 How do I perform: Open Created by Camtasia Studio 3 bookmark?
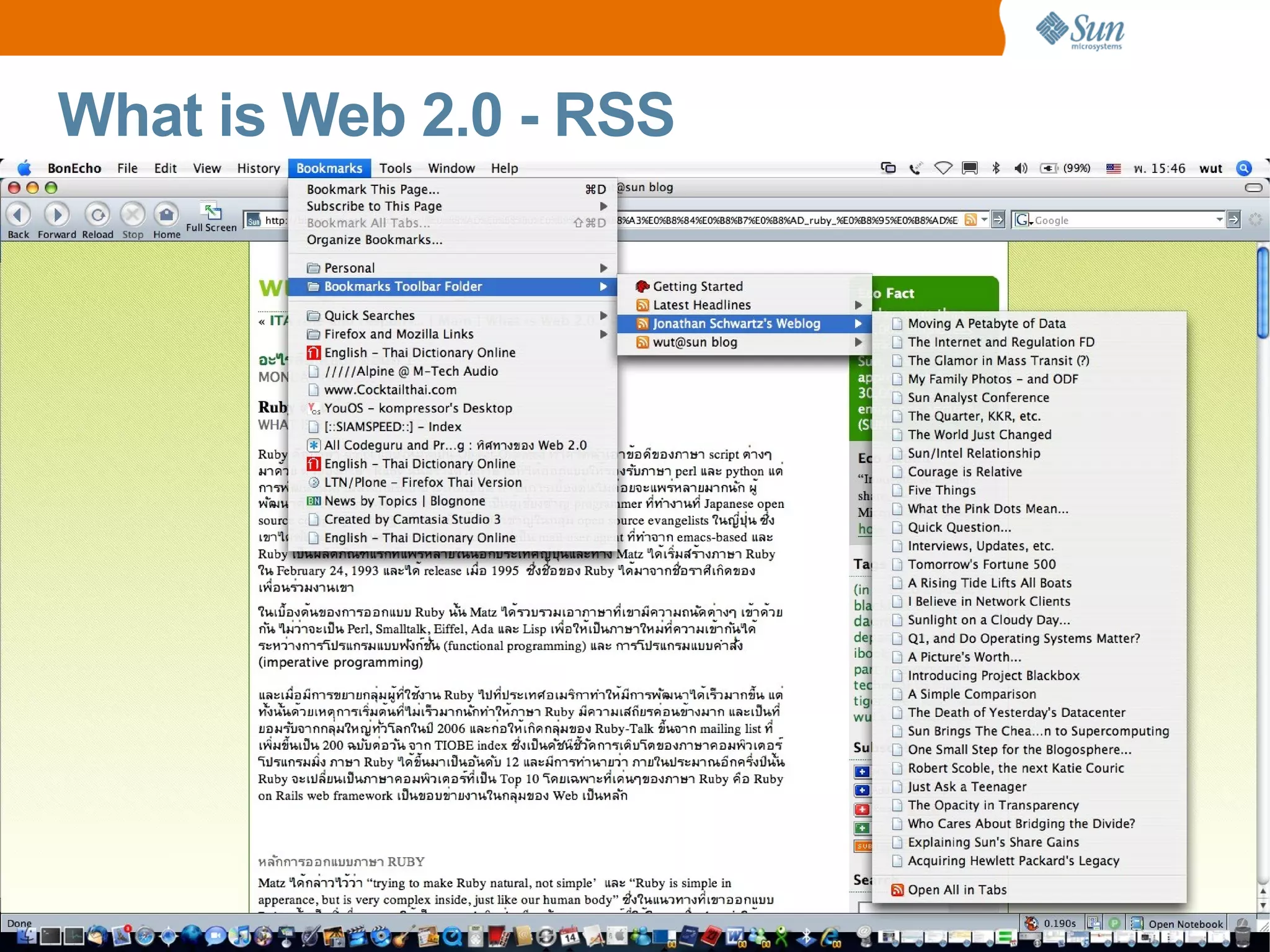[x=453, y=520]
